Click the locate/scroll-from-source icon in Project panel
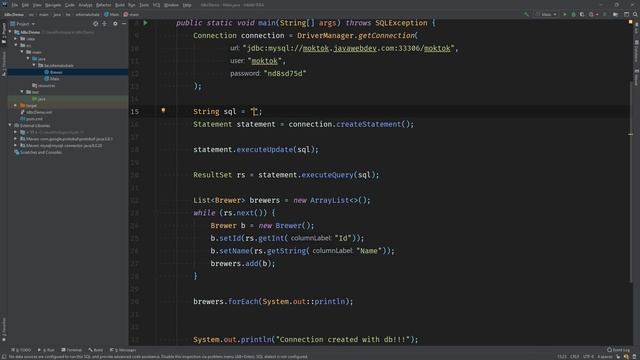This screenshot has height=360, width=640. [96, 24]
